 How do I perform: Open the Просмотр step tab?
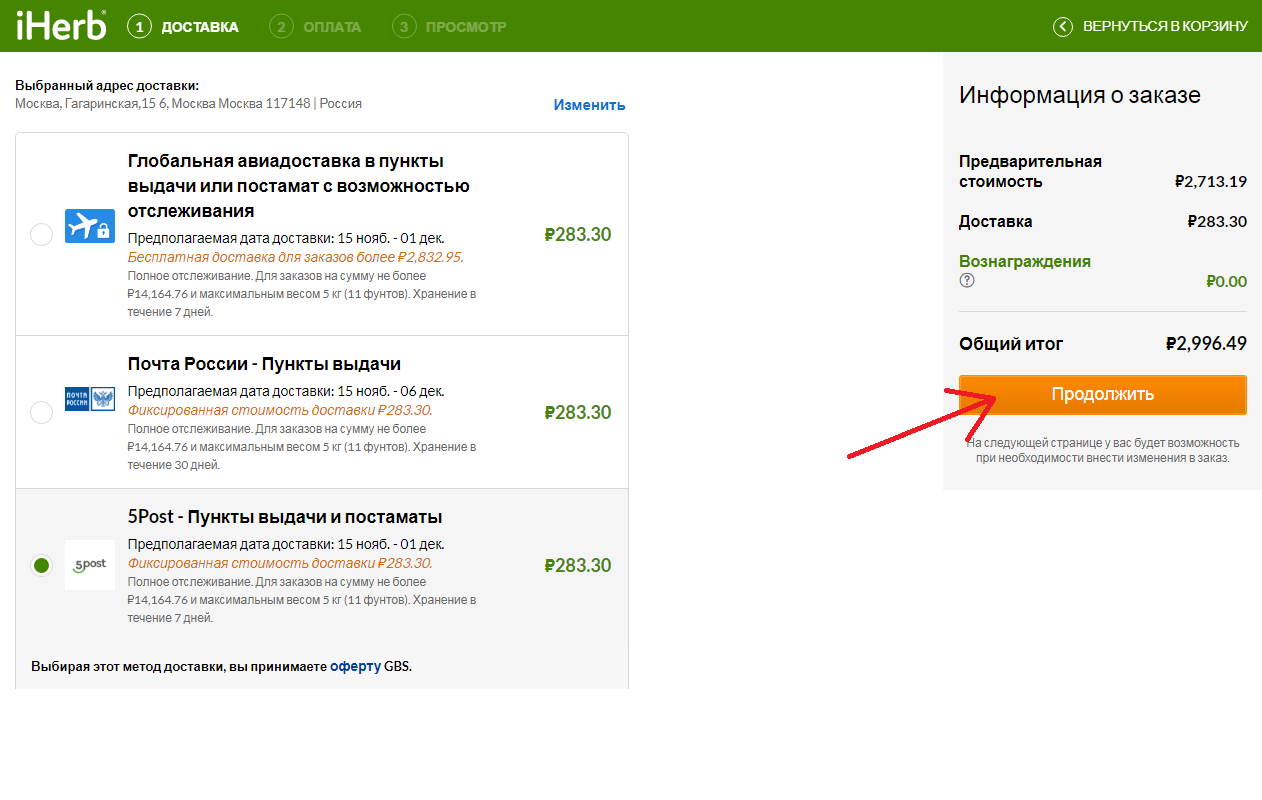click(466, 27)
